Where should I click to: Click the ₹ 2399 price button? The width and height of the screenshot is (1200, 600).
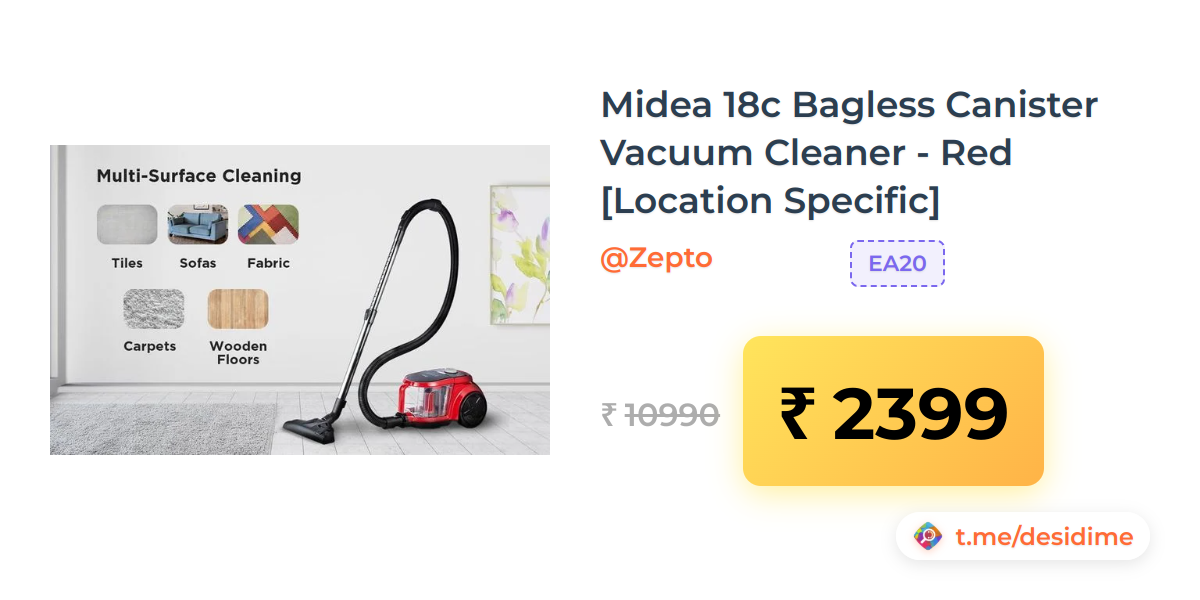point(893,411)
